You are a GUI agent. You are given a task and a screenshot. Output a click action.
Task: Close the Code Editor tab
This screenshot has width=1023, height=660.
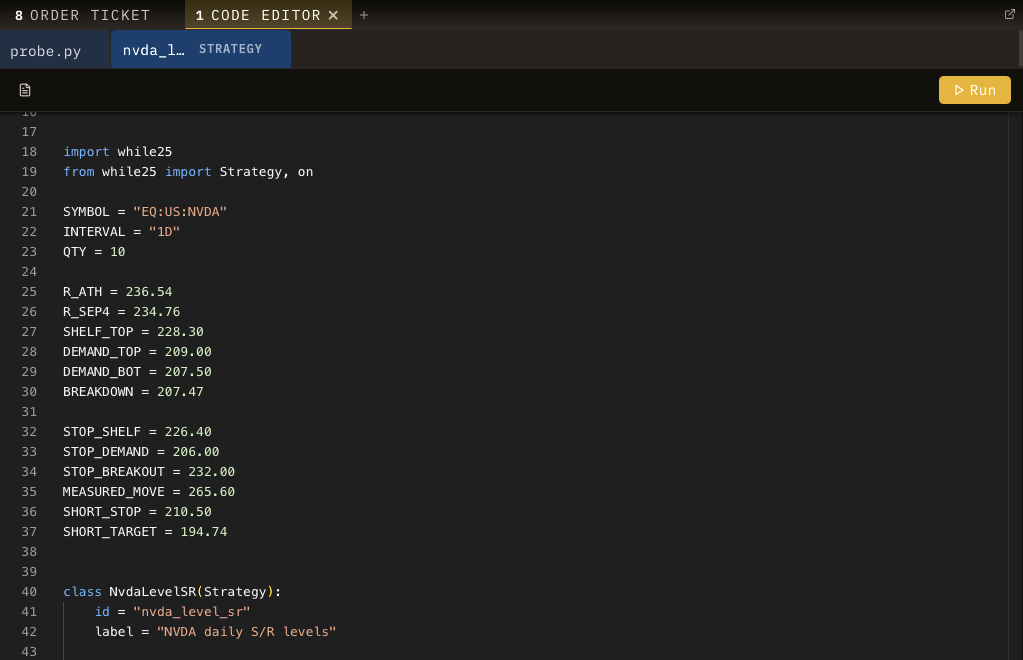point(333,15)
